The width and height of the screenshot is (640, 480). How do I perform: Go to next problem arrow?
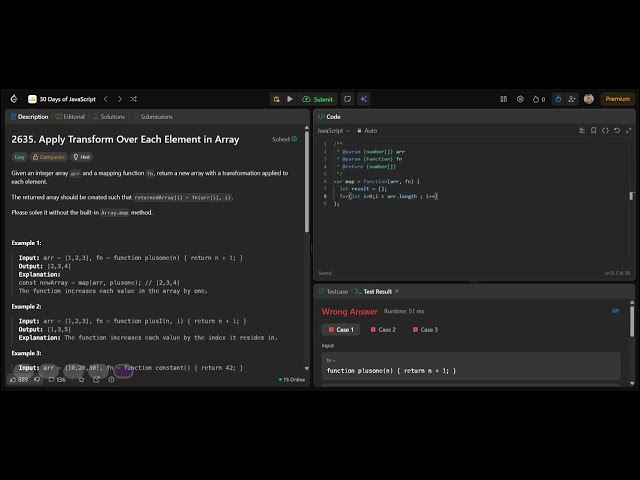(x=120, y=99)
